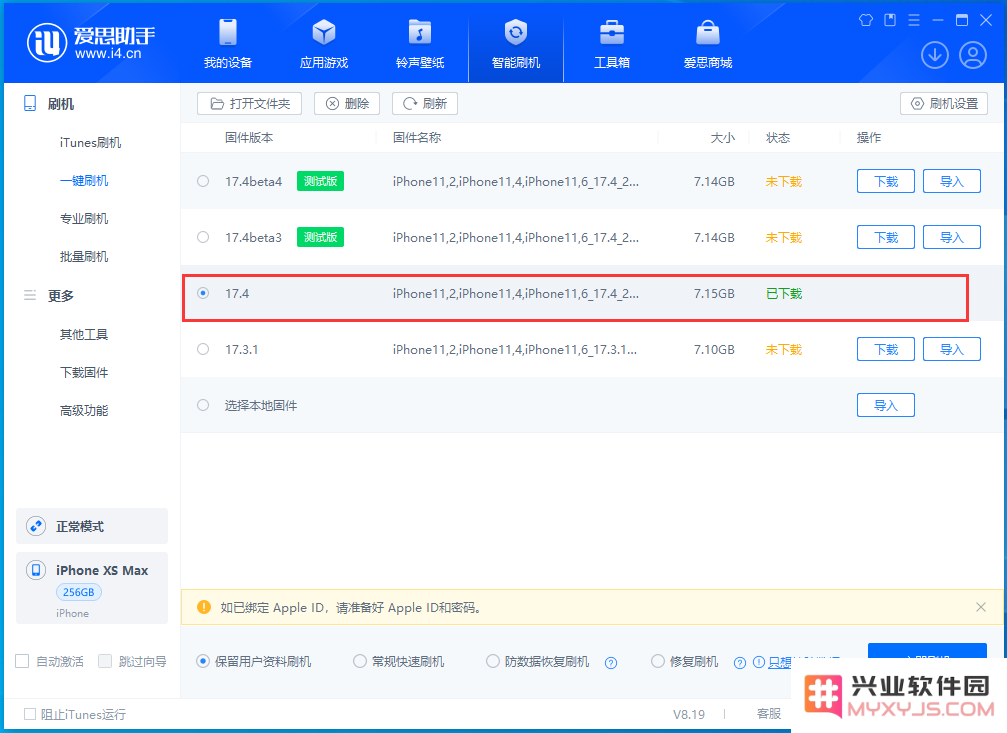
Task: Click the 已下载 status of 17.4
Action: [784, 294]
